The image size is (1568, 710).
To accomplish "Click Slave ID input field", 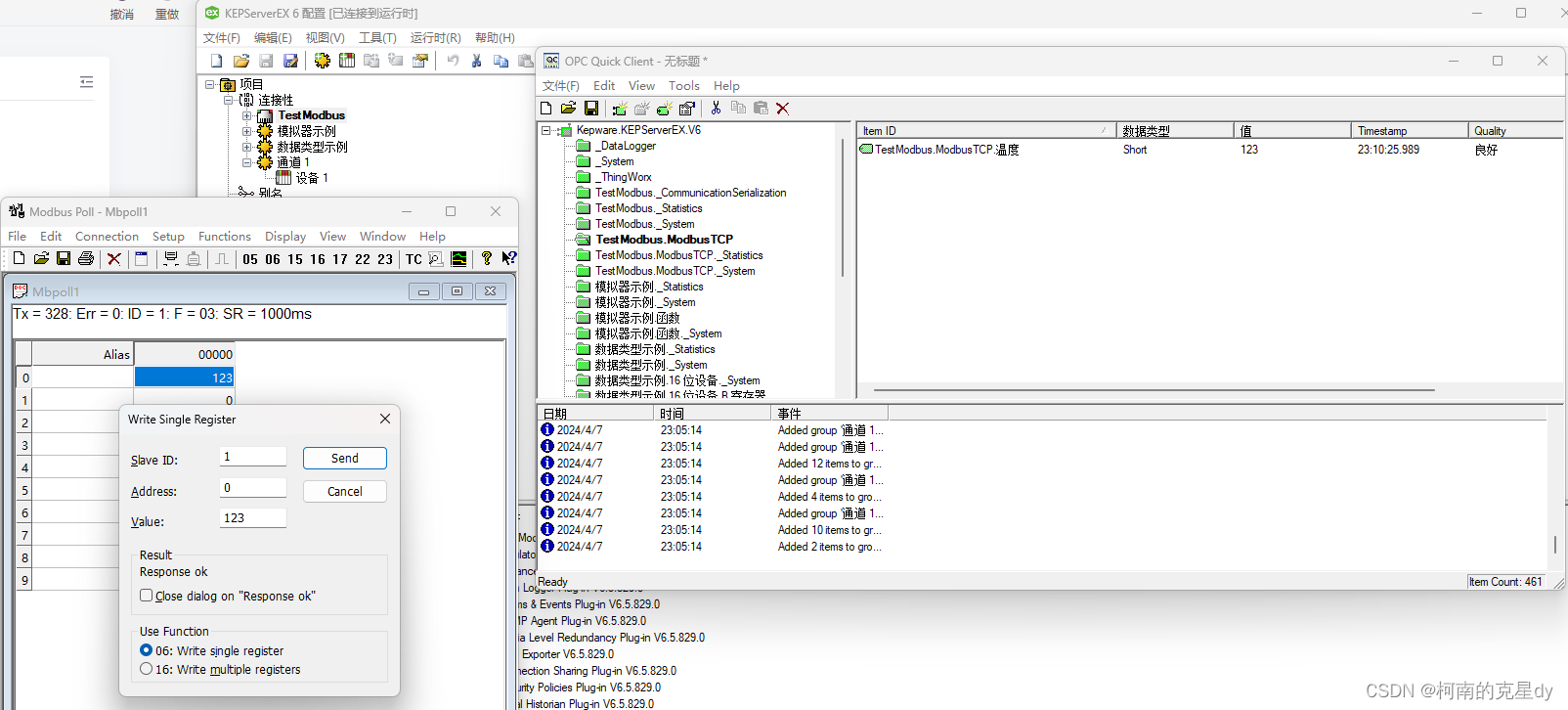I will coord(253,457).
